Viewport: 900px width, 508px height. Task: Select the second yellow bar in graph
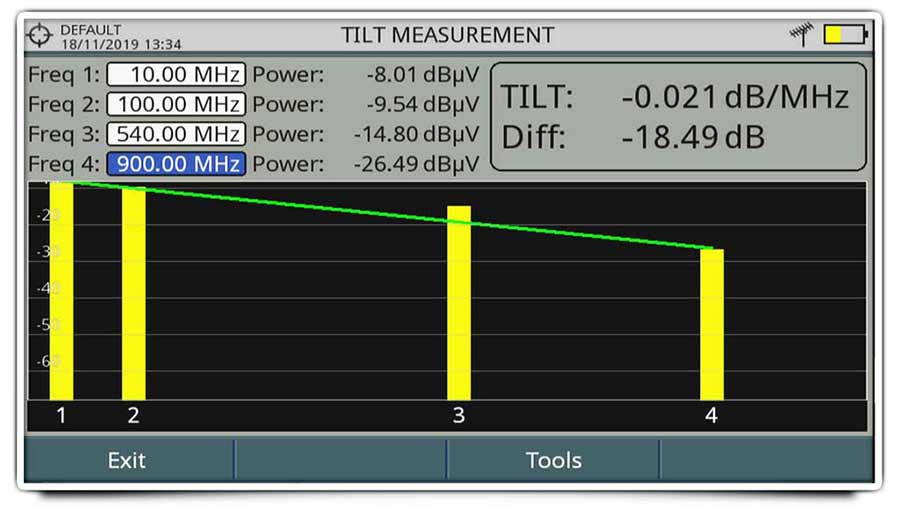tap(133, 295)
